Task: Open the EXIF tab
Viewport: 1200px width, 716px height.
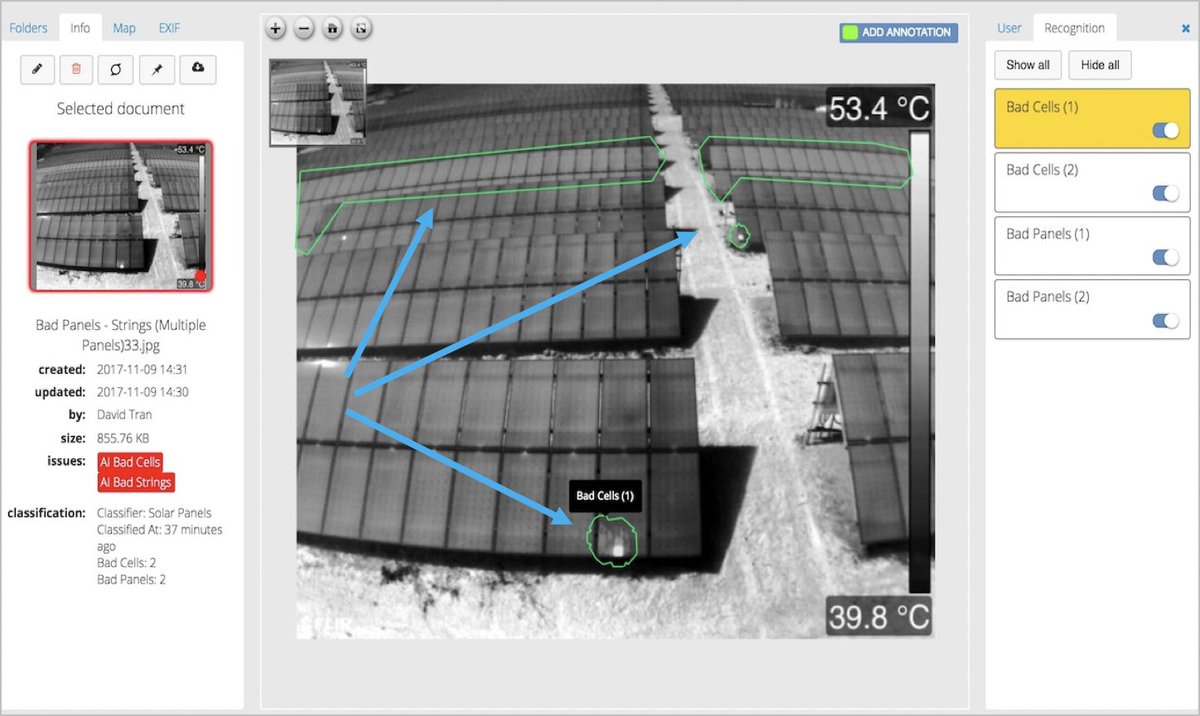Action: tap(169, 28)
